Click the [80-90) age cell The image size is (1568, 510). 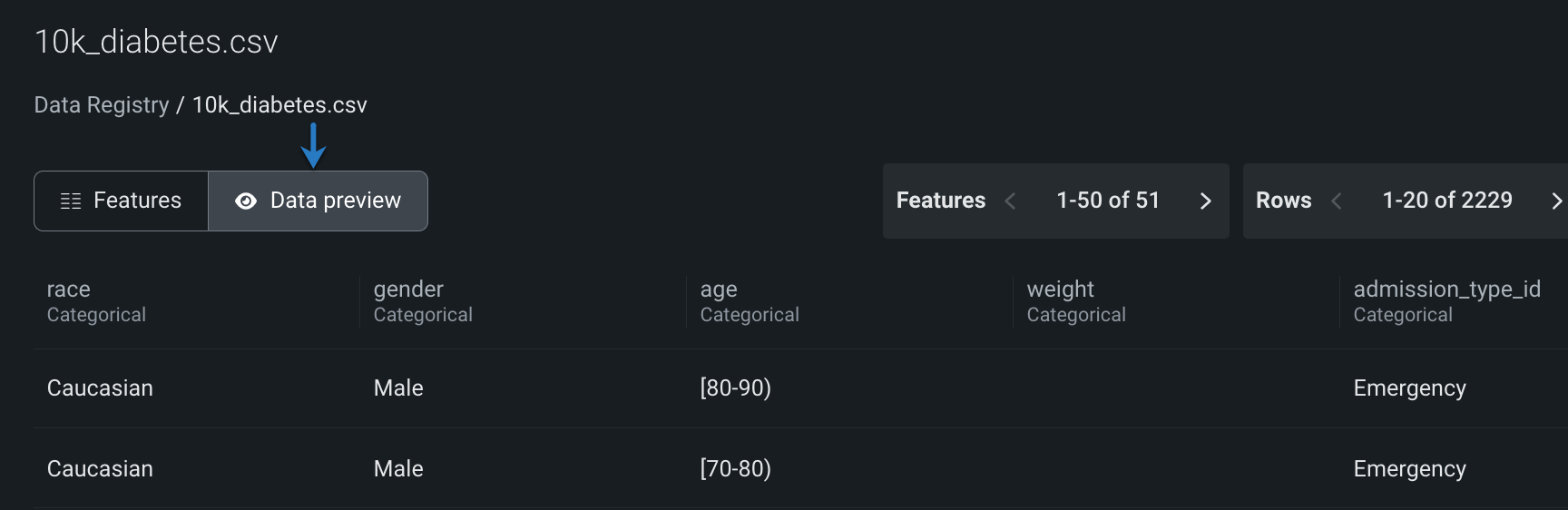coord(736,388)
